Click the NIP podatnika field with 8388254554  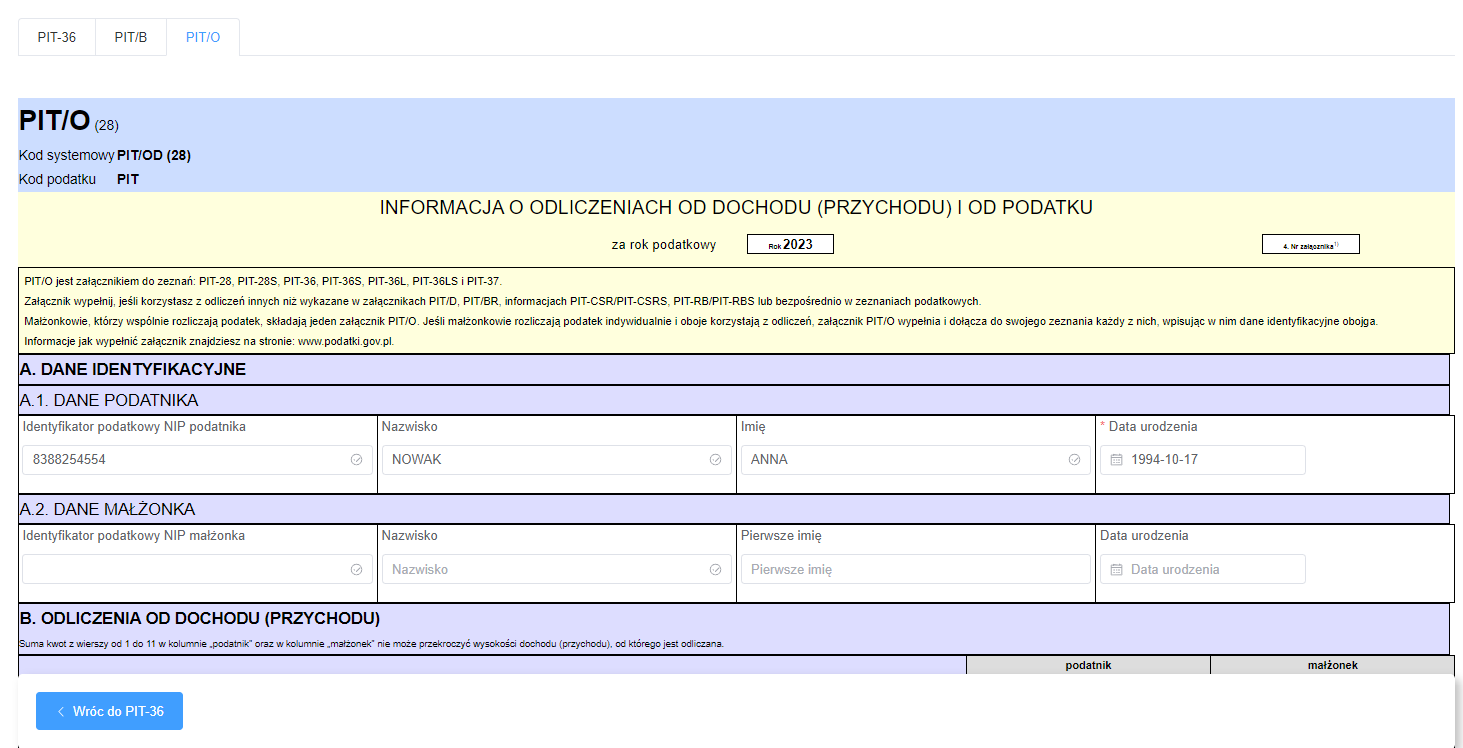196,460
